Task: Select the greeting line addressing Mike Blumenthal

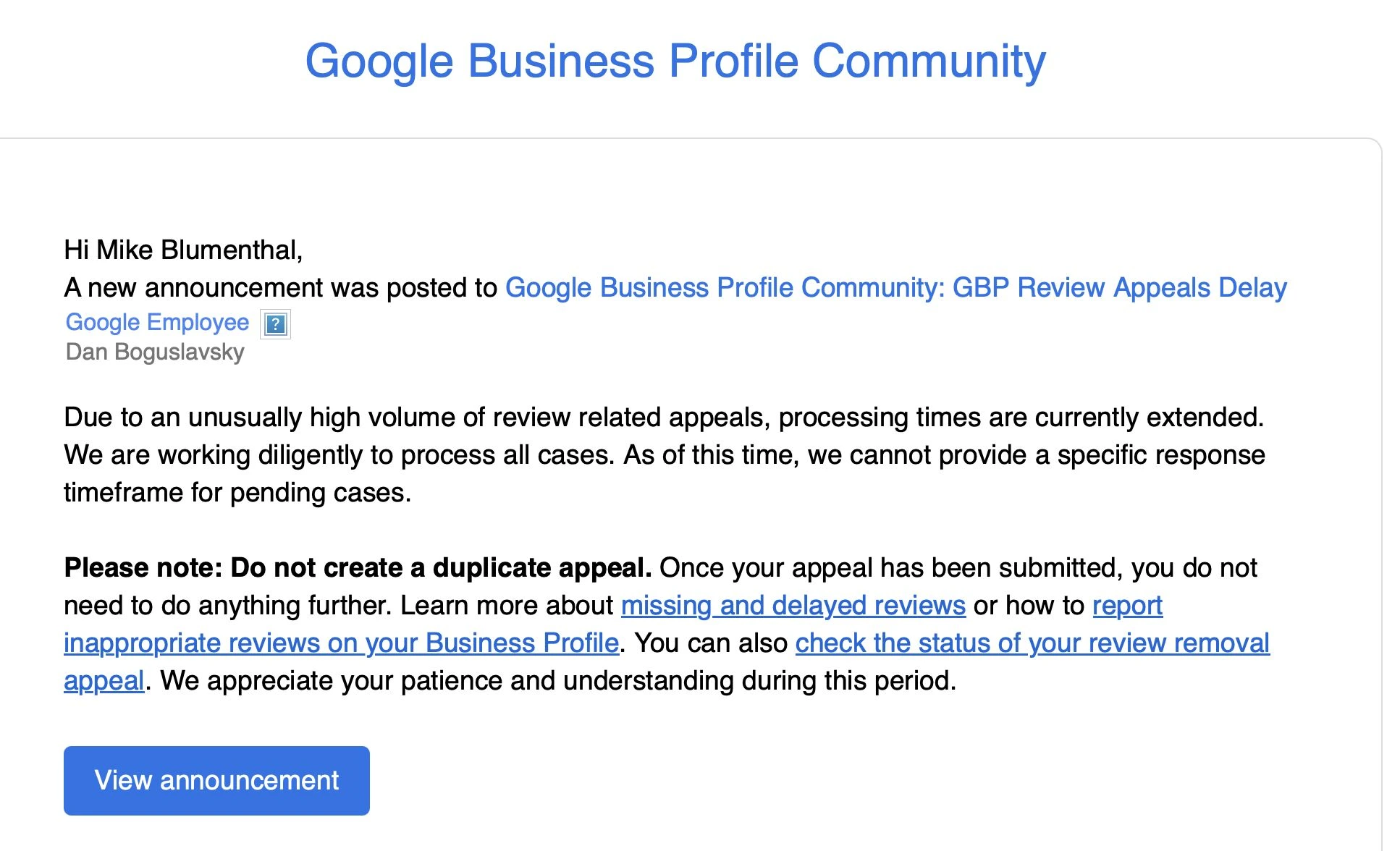Action: click(184, 250)
